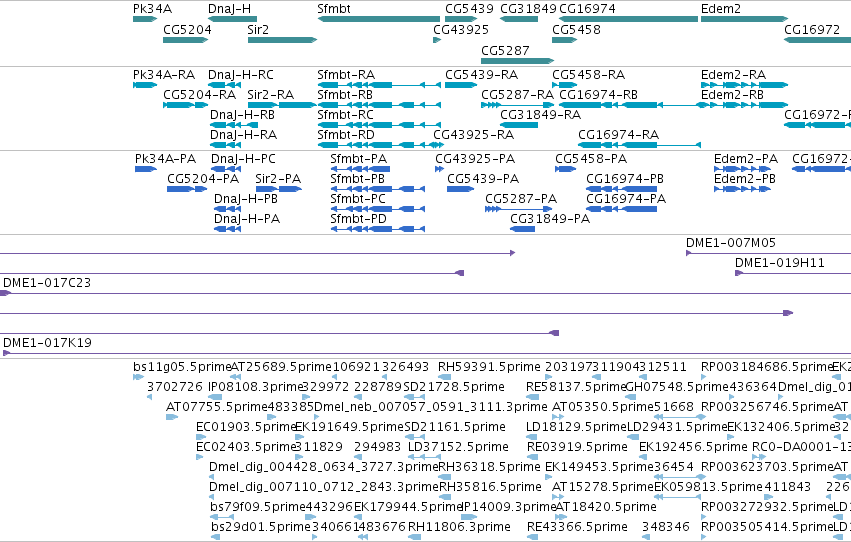Screen dimensions: 851x542
Task: Select the Pk34A-PA protein feature
Action: pos(145,169)
